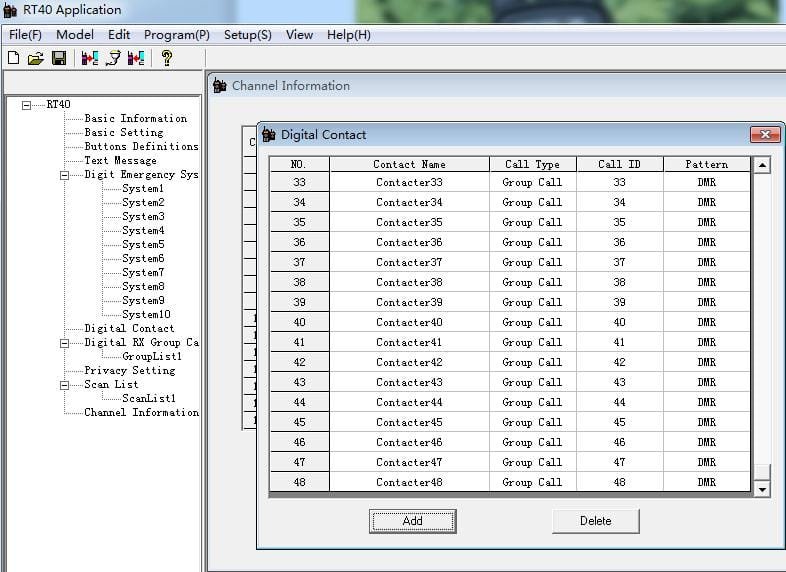This screenshot has width=786, height=572.
Task: Click the Save floppy disk icon
Action: [59, 58]
